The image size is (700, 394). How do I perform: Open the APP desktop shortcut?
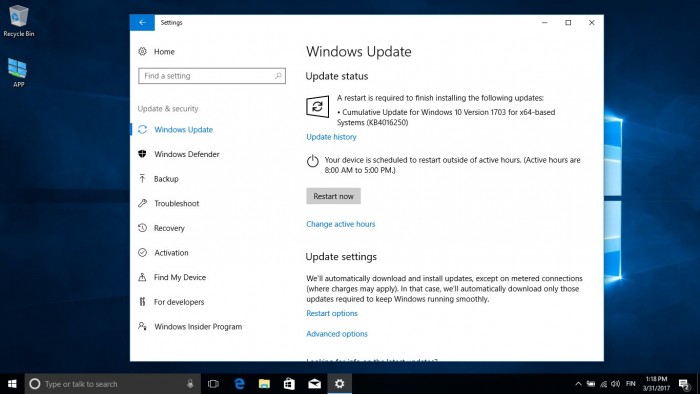pyautogui.click(x=18, y=72)
